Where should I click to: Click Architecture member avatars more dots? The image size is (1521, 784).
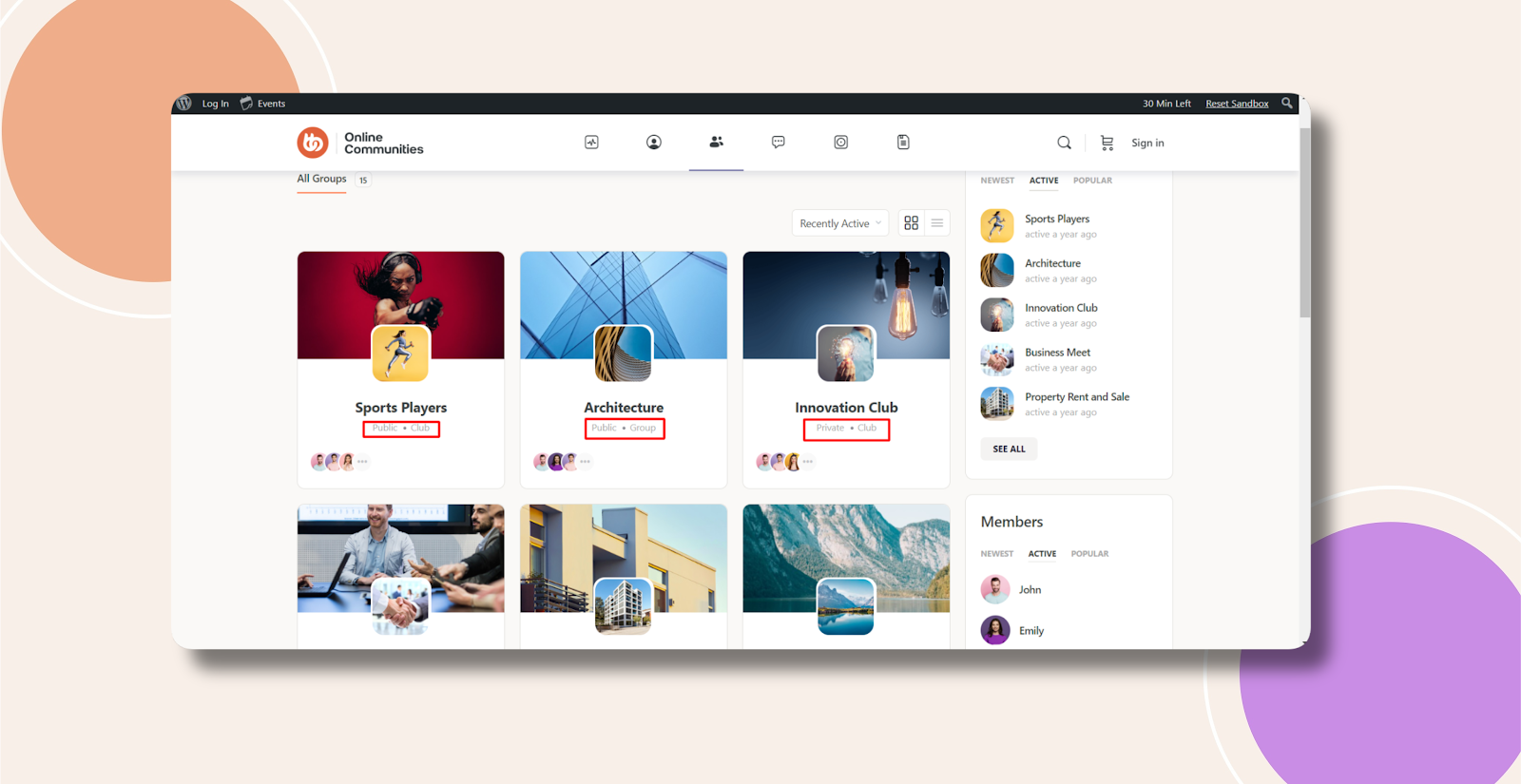586,462
